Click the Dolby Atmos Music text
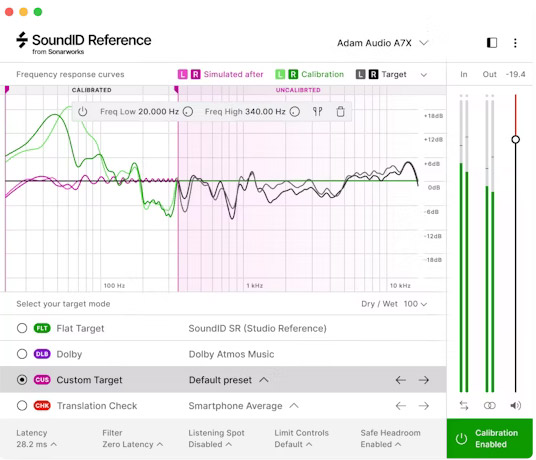Viewport: 536px width, 460px height. 231,354
